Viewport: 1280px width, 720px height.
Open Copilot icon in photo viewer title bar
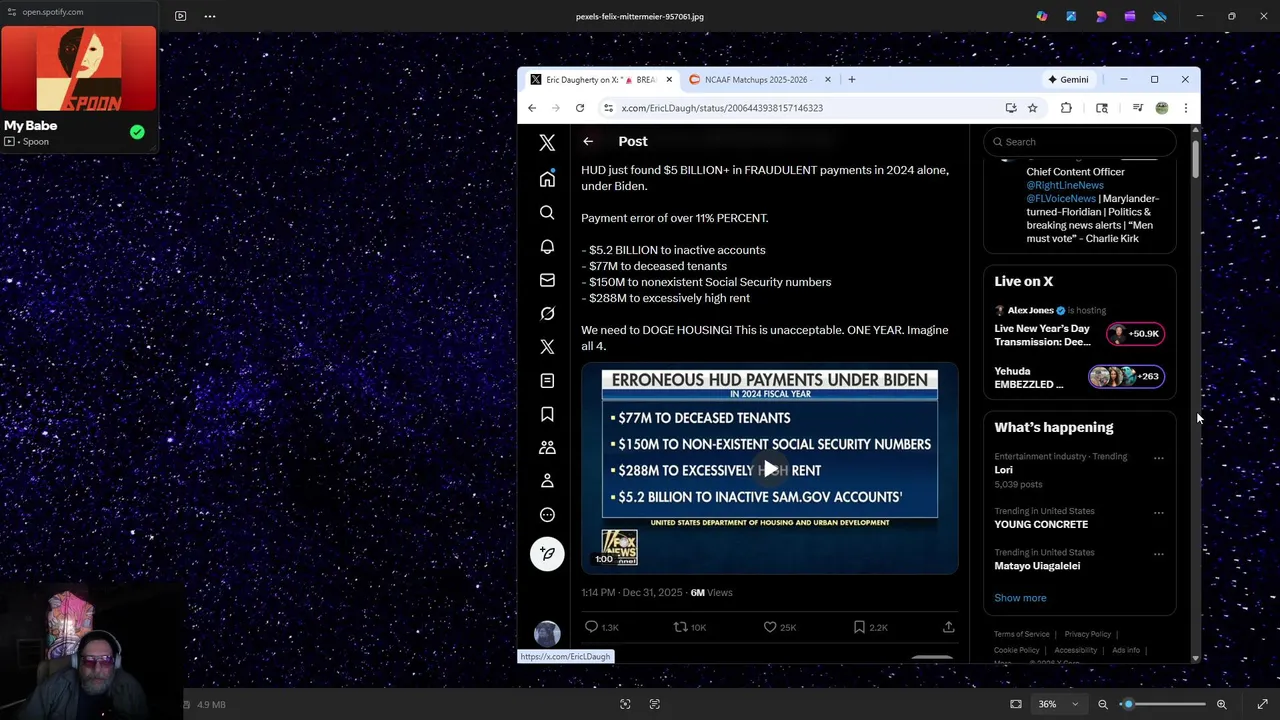(1042, 16)
